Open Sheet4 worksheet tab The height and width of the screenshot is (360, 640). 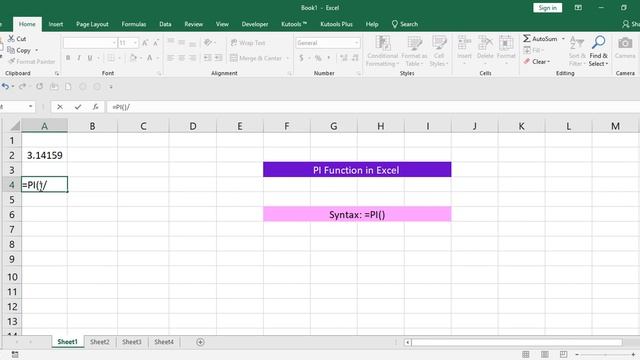coord(164,342)
